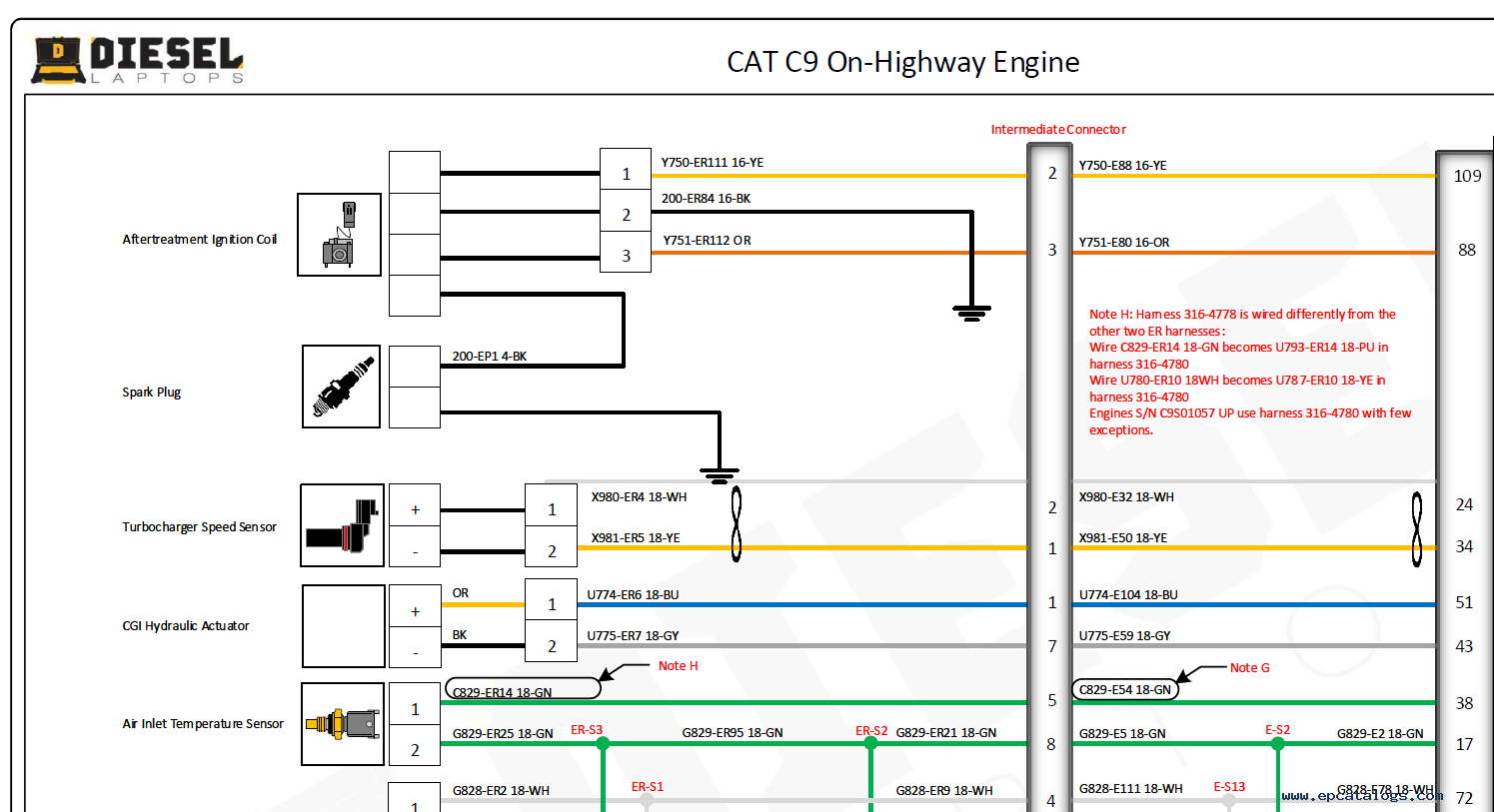Click wire label G829-E5 18-GN
The height and width of the screenshot is (812, 1494).
click(x=1122, y=733)
